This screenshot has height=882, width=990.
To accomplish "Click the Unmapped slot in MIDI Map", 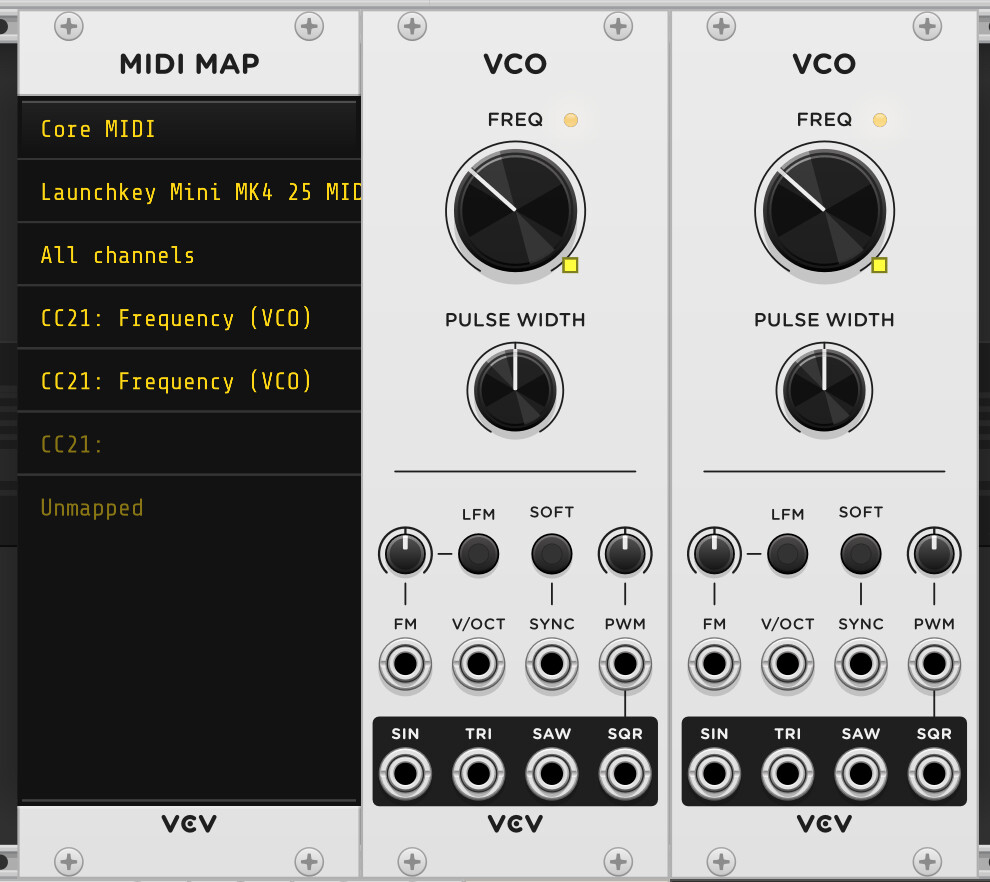I will (x=188, y=508).
